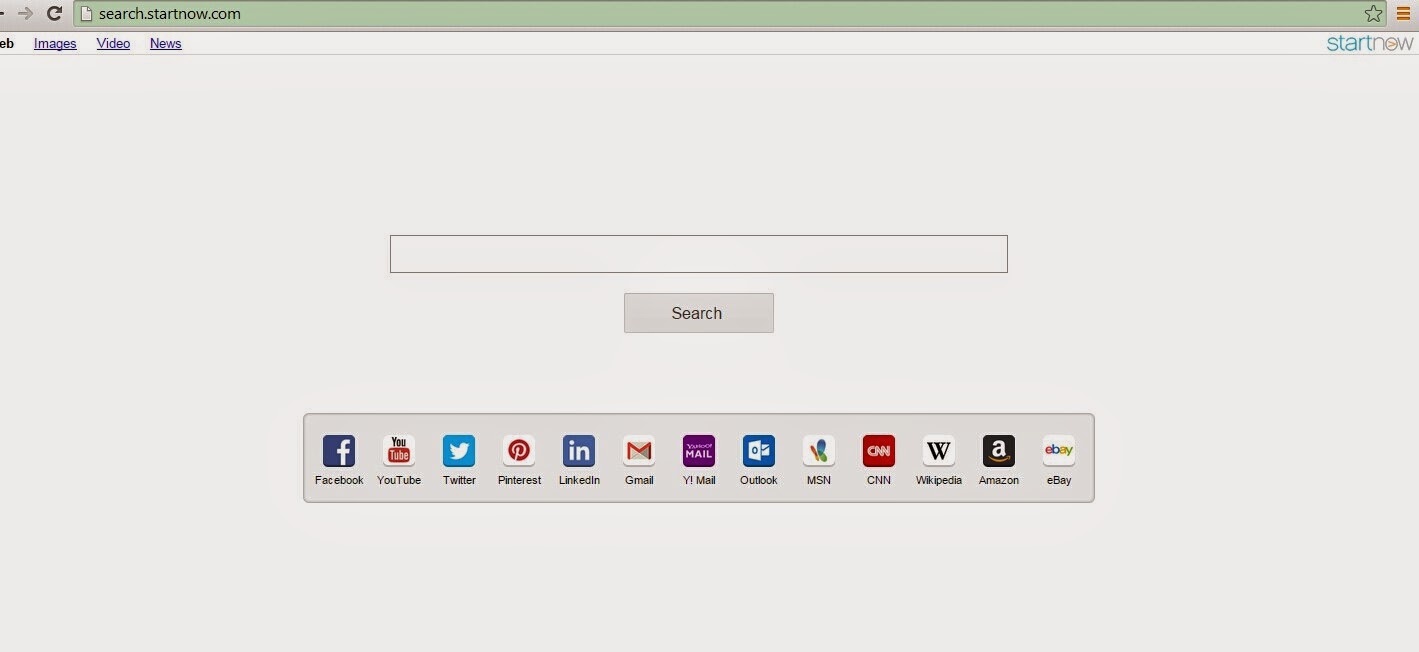The image size is (1419, 652).
Task: Open the Gmail shortcut icon
Action: point(639,451)
